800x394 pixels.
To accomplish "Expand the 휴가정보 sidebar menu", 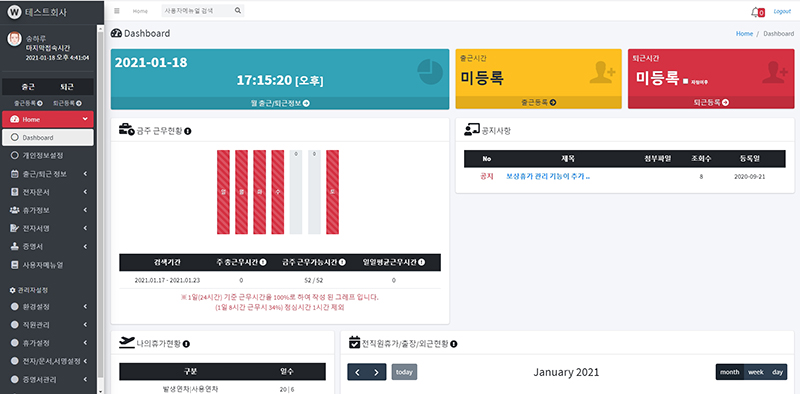I will point(48,210).
